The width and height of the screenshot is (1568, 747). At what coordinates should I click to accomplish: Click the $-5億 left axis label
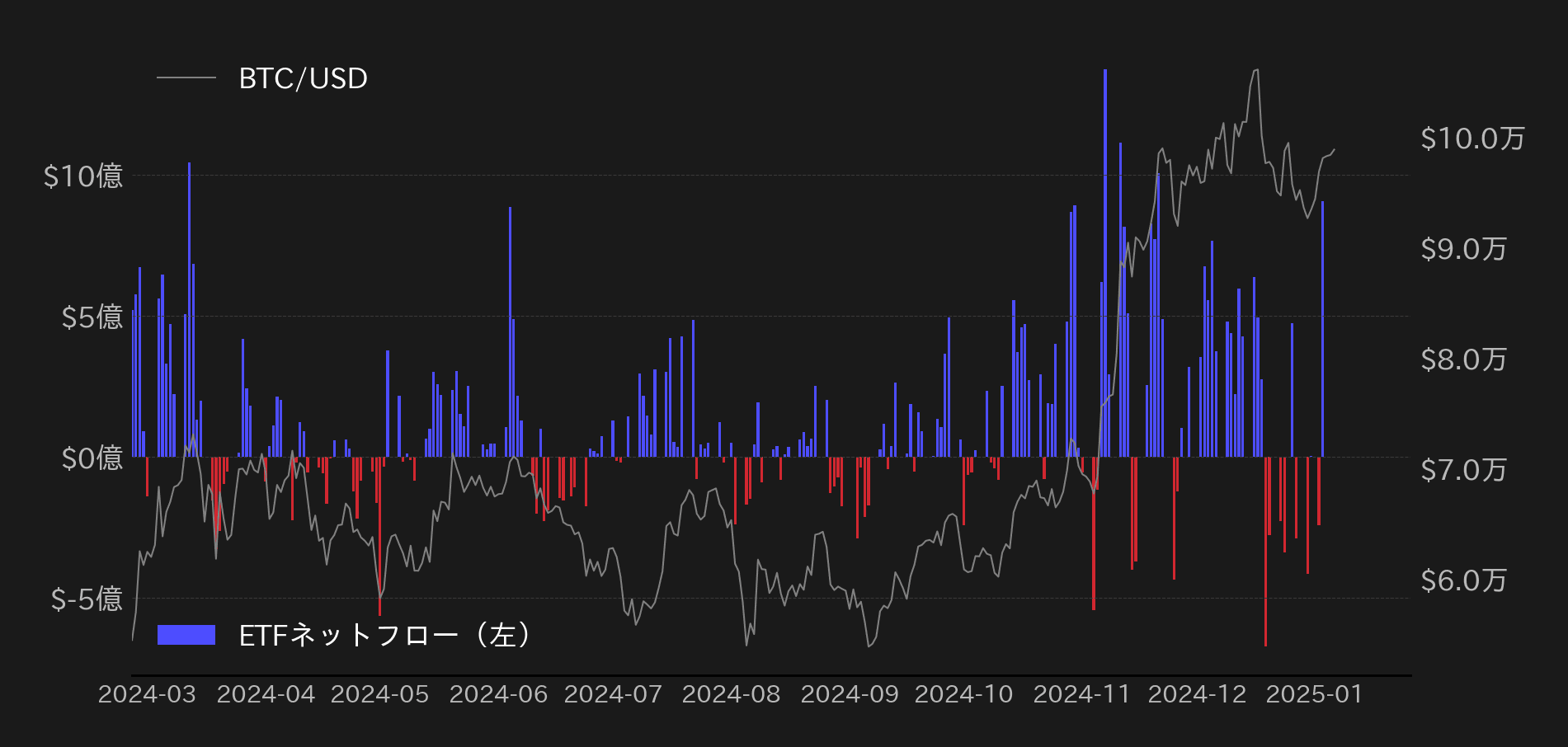click(87, 599)
